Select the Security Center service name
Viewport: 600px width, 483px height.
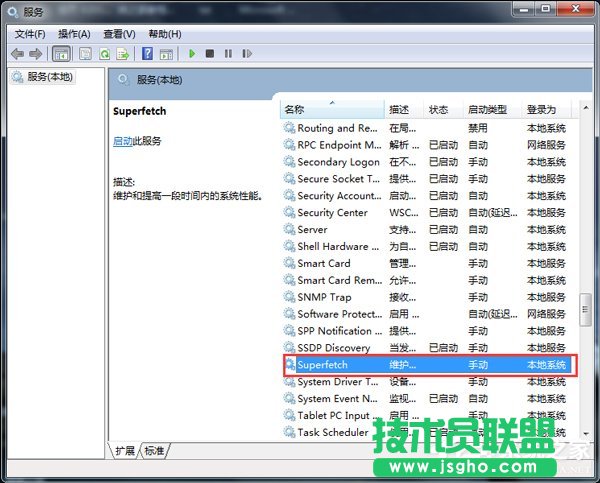point(333,212)
